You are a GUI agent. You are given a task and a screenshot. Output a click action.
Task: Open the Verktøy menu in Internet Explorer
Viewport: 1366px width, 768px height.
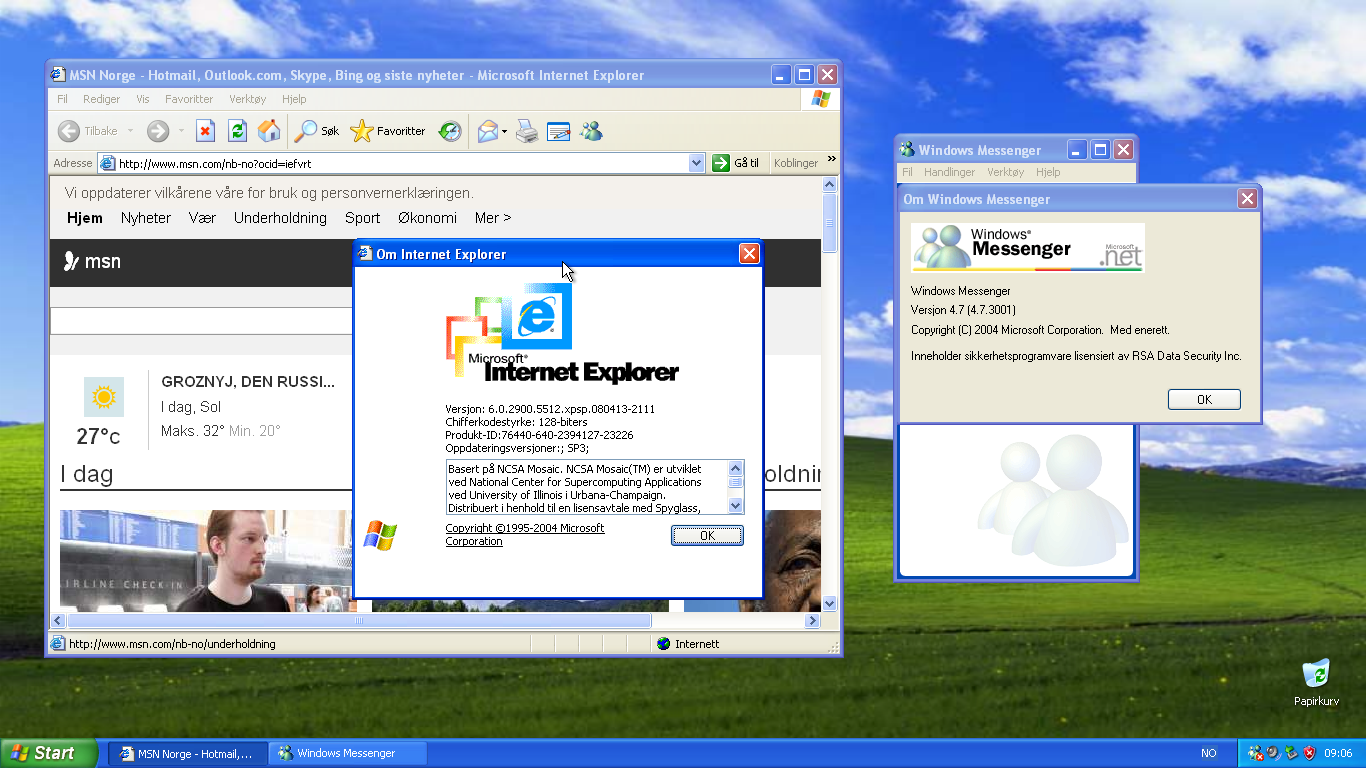[248, 99]
